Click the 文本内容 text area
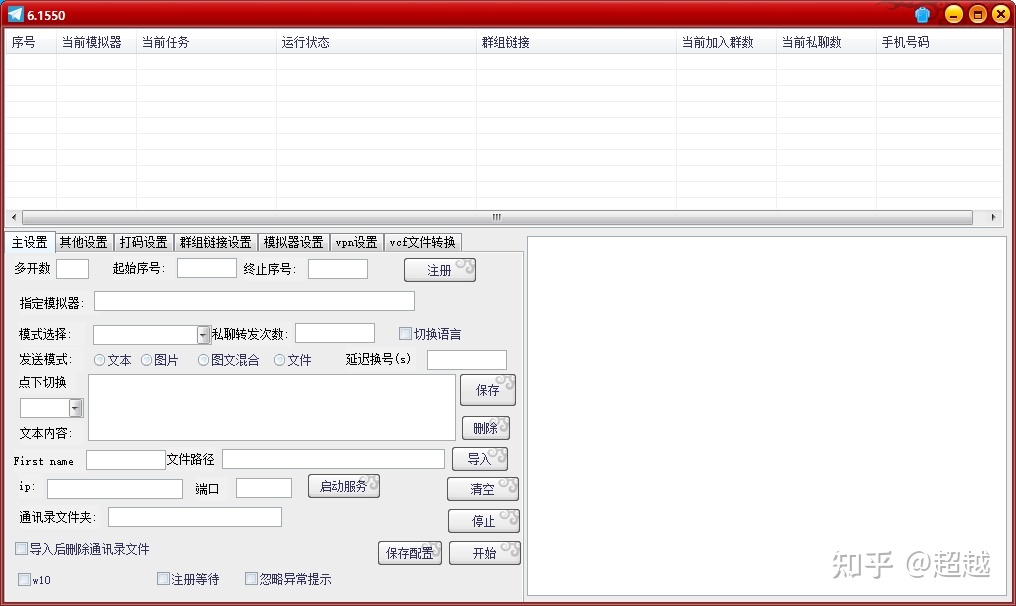This screenshot has height=606, width=1016. 272,408
